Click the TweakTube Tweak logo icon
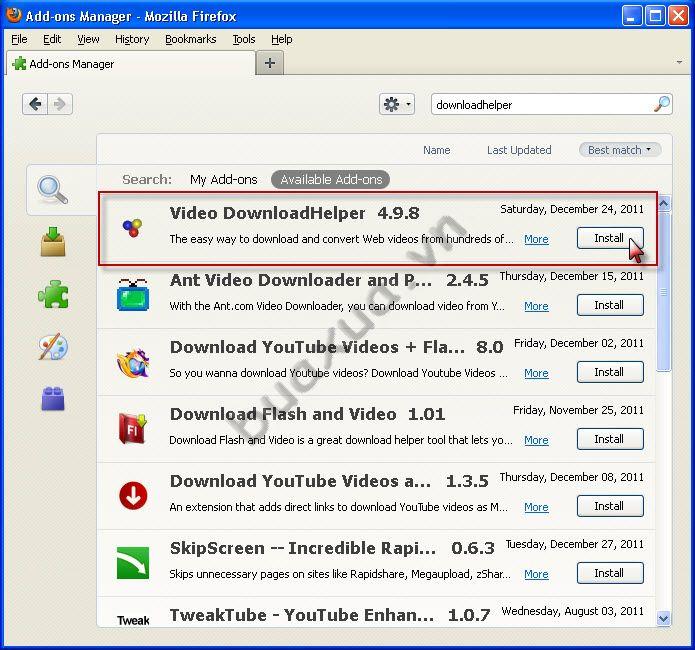This screenshot has height=650, width=695. coord(133,620)
